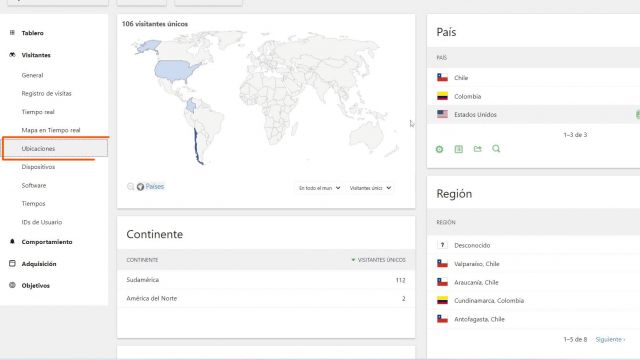Open the 'Visitantes únicos' map metric dropdown
Image resolution: width=640 pixels, height=360 pixels.
(370, 188)
